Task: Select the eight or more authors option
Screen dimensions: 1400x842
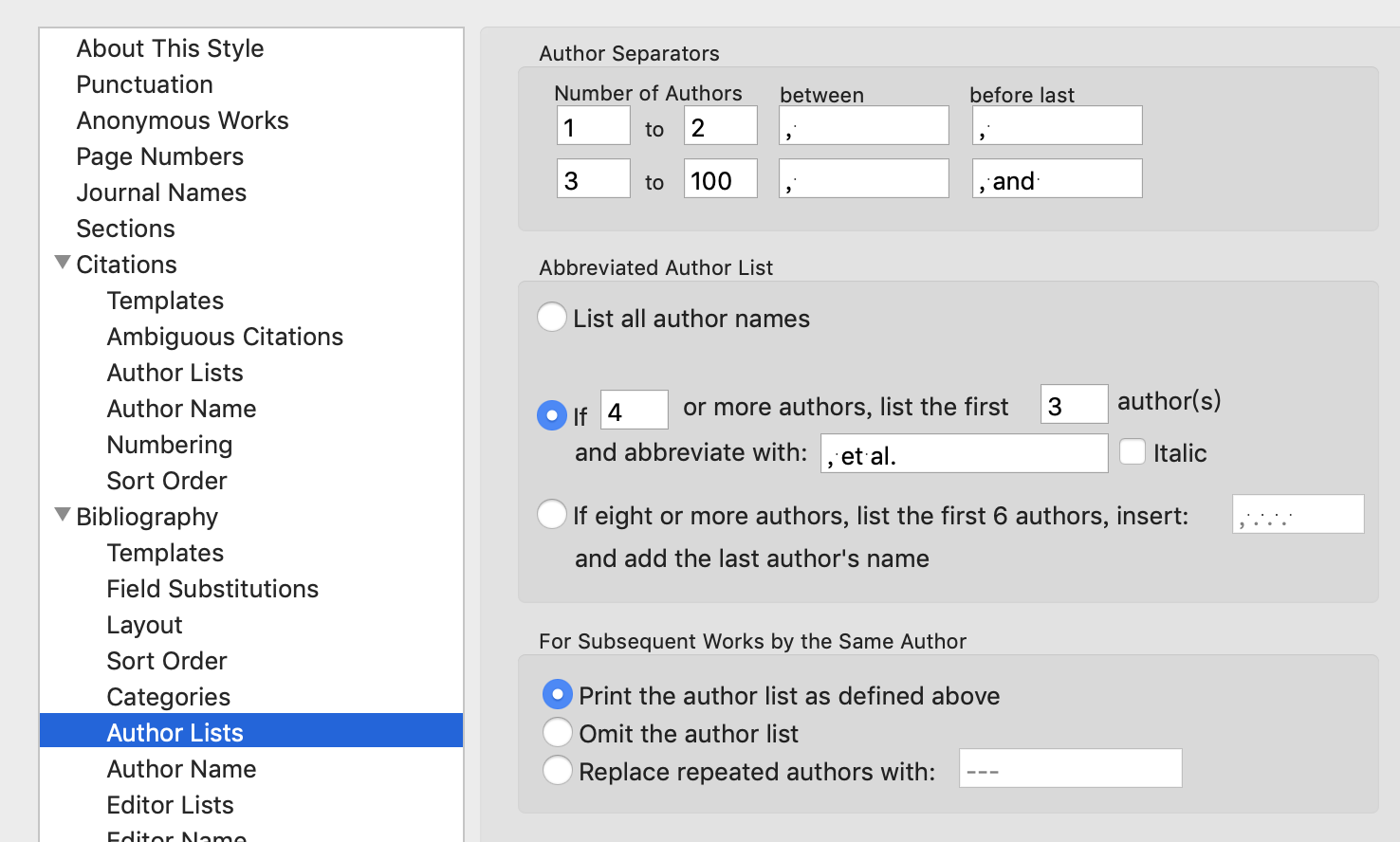Action: pos(552,514)
